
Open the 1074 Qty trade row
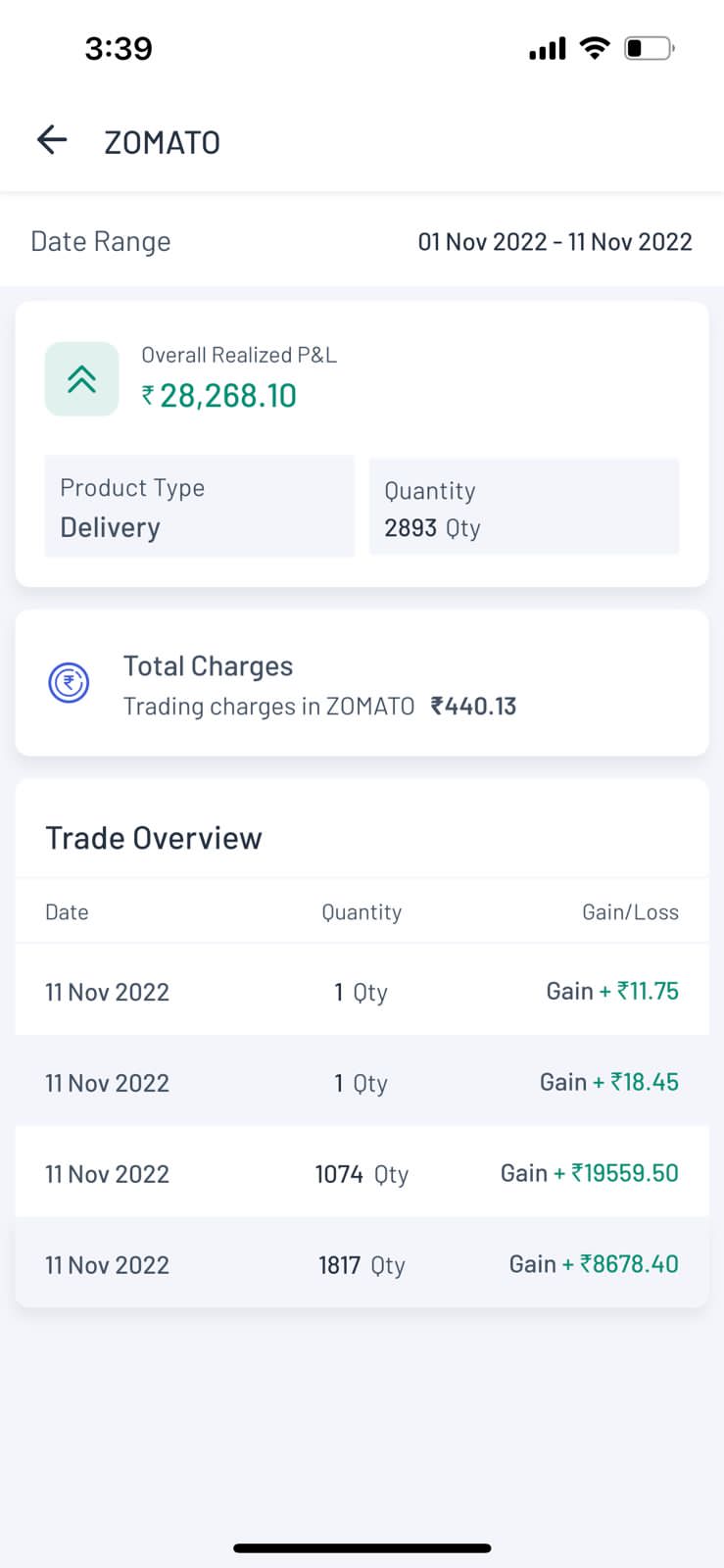tap(362, 1174)
